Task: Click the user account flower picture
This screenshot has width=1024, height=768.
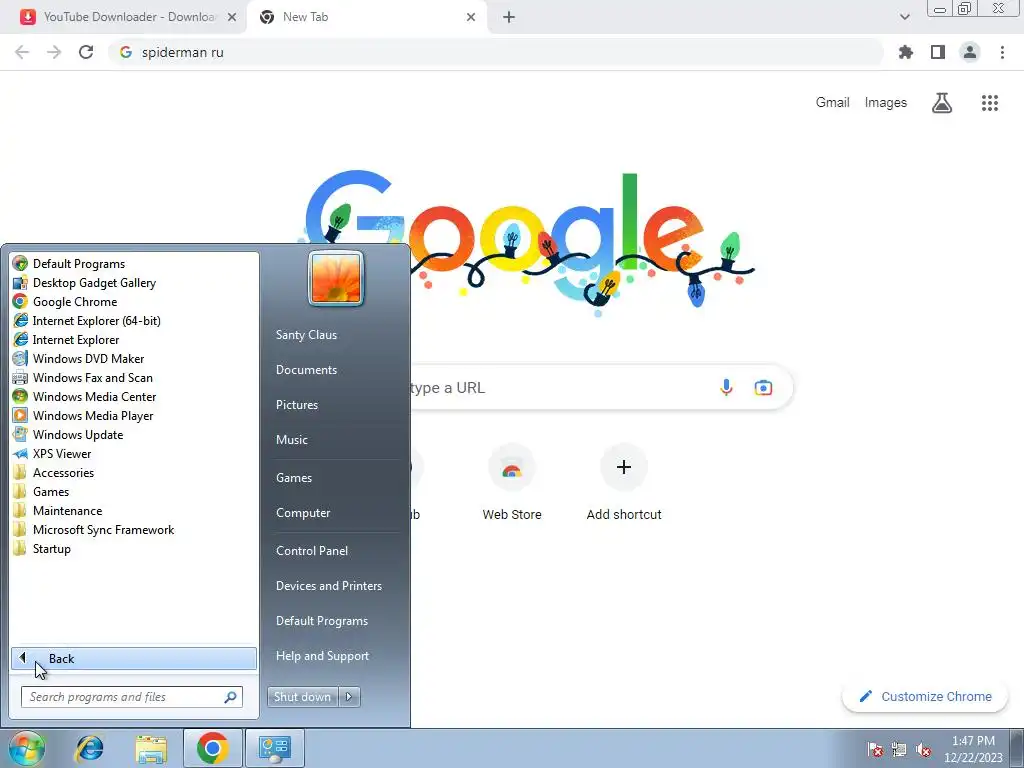Action: [336, 279]
